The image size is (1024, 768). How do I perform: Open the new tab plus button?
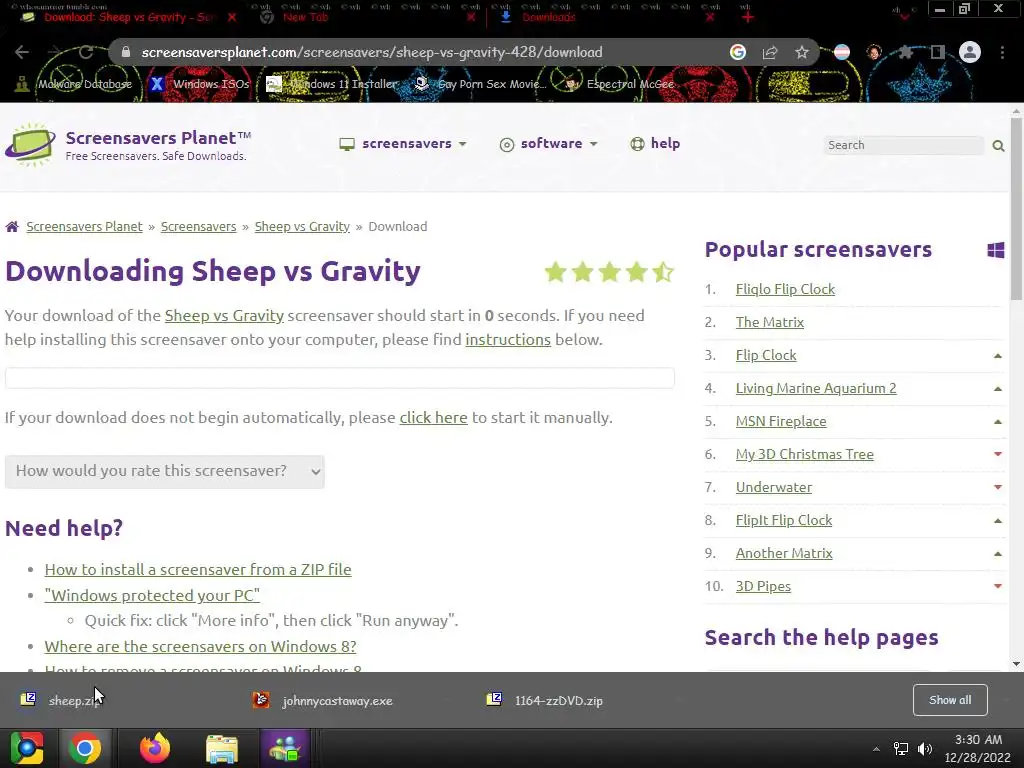click(x=748, y=17)
